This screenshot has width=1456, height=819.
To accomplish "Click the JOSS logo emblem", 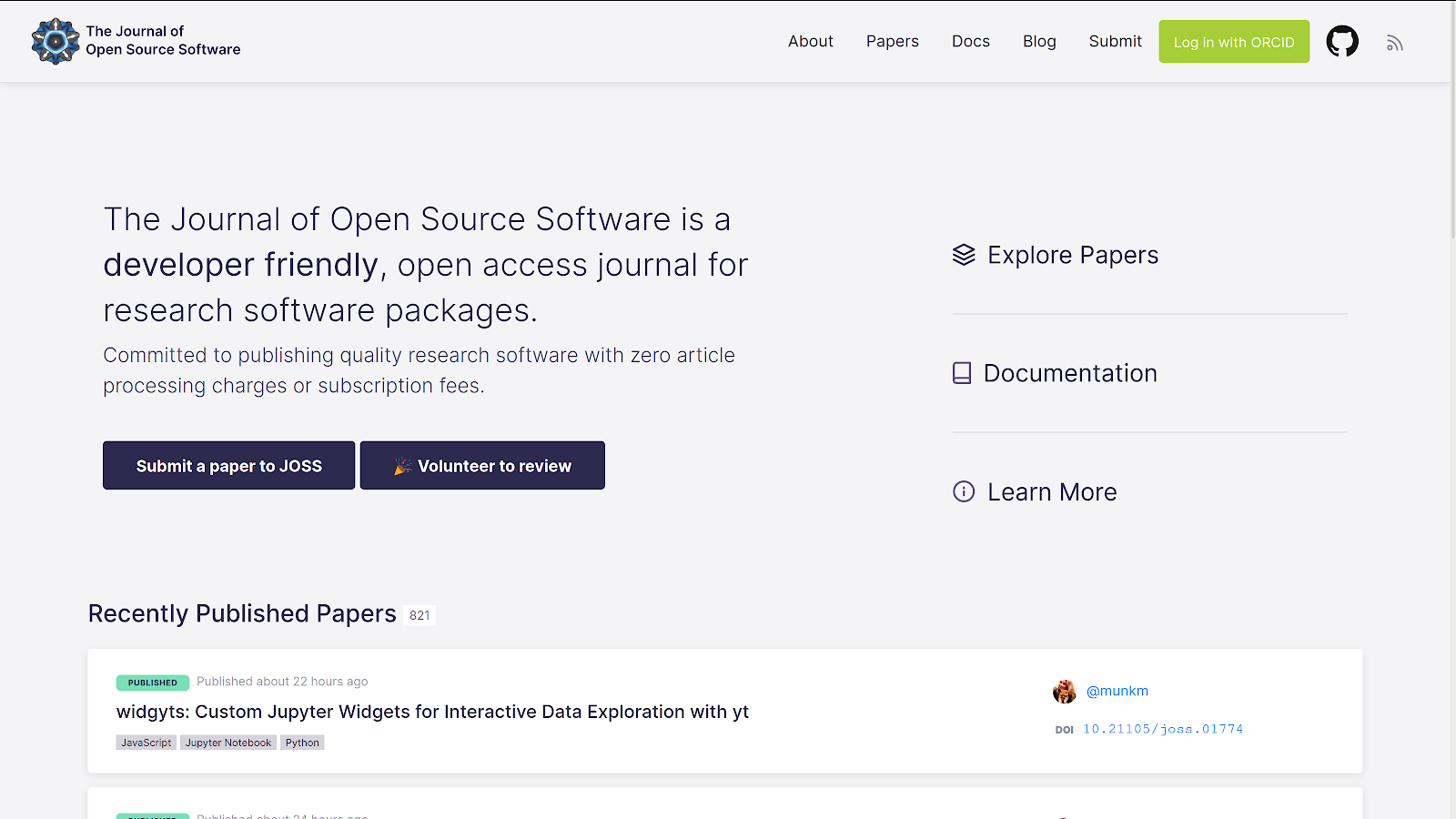I will click(x=56, y=41).
